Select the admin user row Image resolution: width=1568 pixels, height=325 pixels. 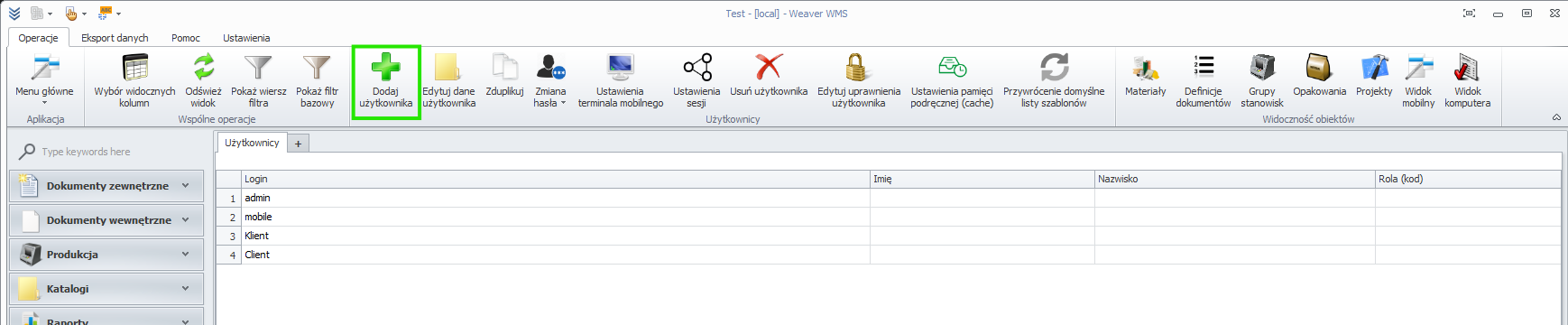(x=889, y=198)
